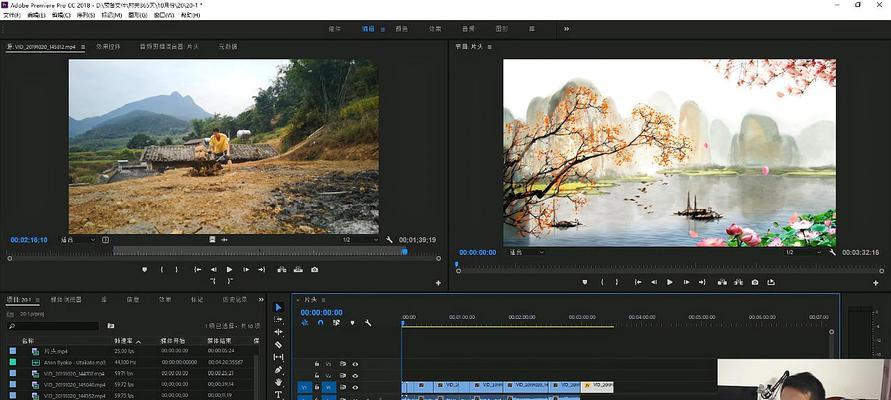Viewport: 891px width, 400px height.
Task: Select the Razor tool
Action: (x=278, y=344)
